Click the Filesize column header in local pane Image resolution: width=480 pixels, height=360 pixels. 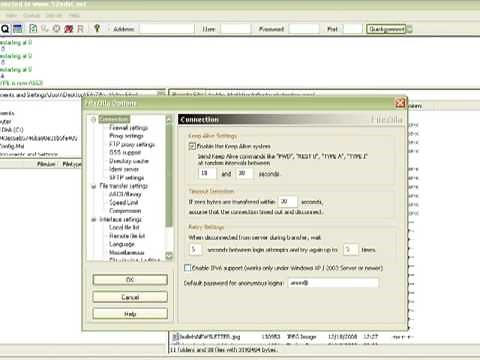(x=46, y=164)
